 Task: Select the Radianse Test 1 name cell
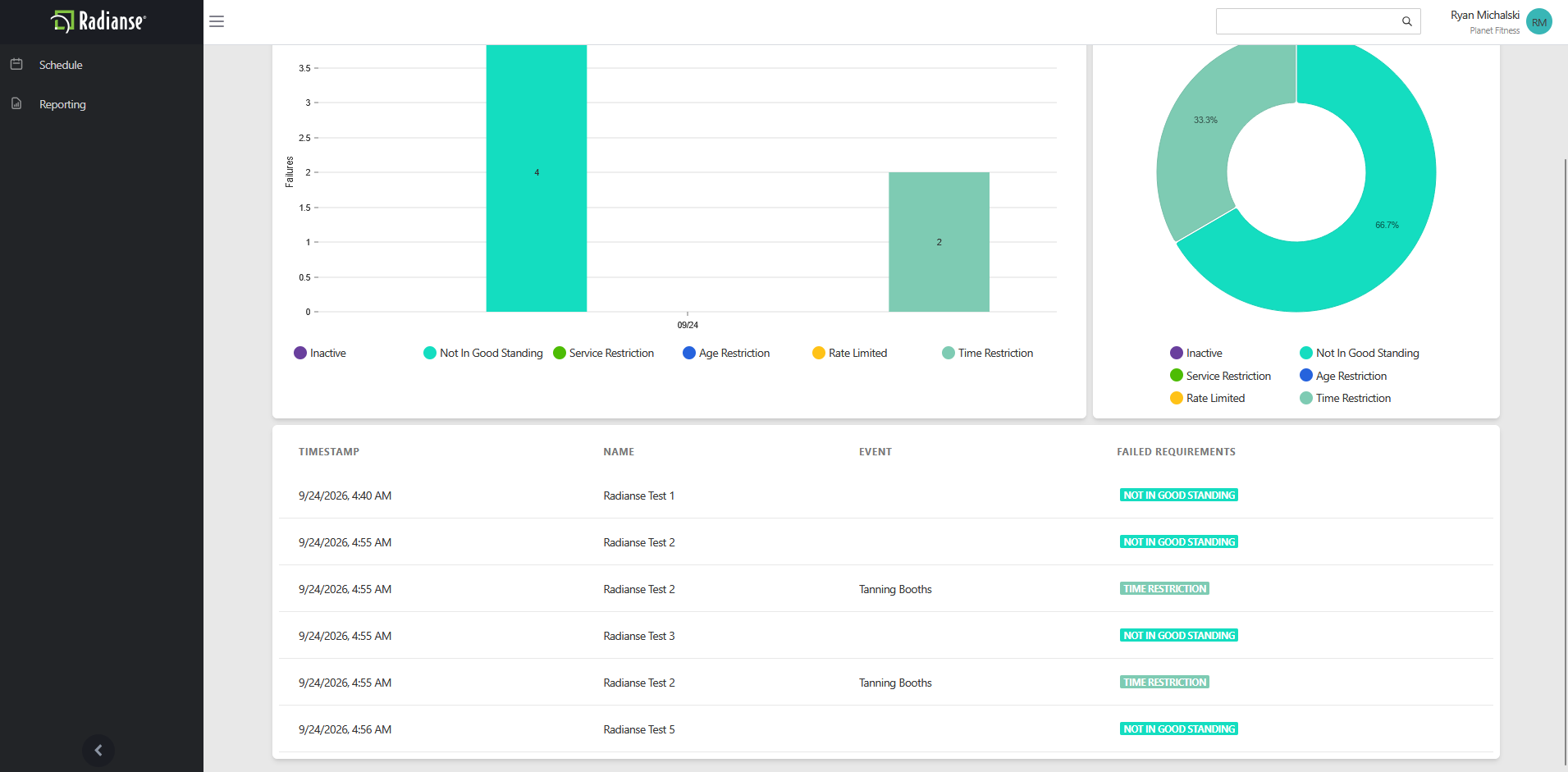tap(639, 496)
